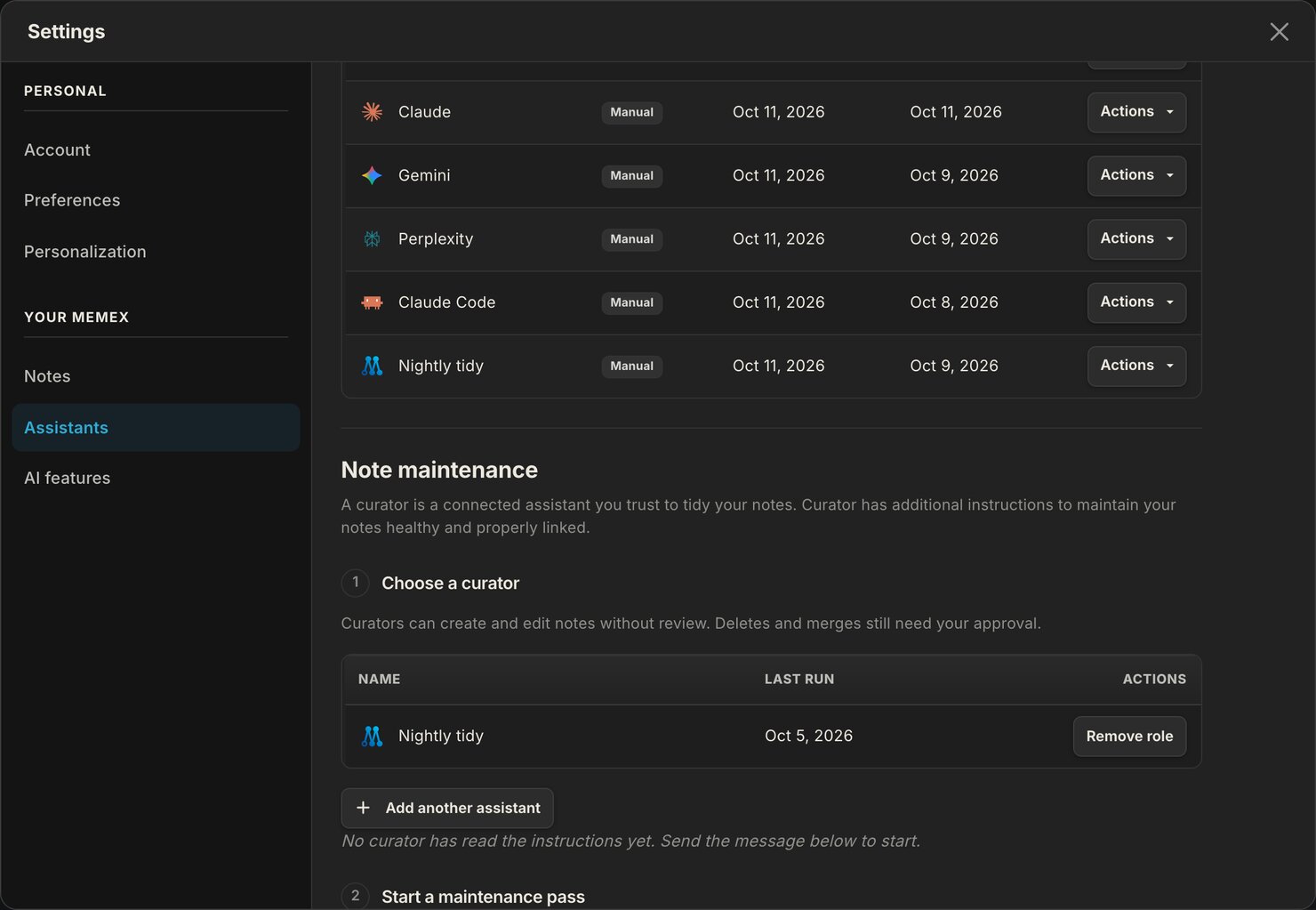Image resolution: width=1316 pixels, height=910 pixels.
Task: Remove curator role from Nightly tidy
Action: 1129,737
